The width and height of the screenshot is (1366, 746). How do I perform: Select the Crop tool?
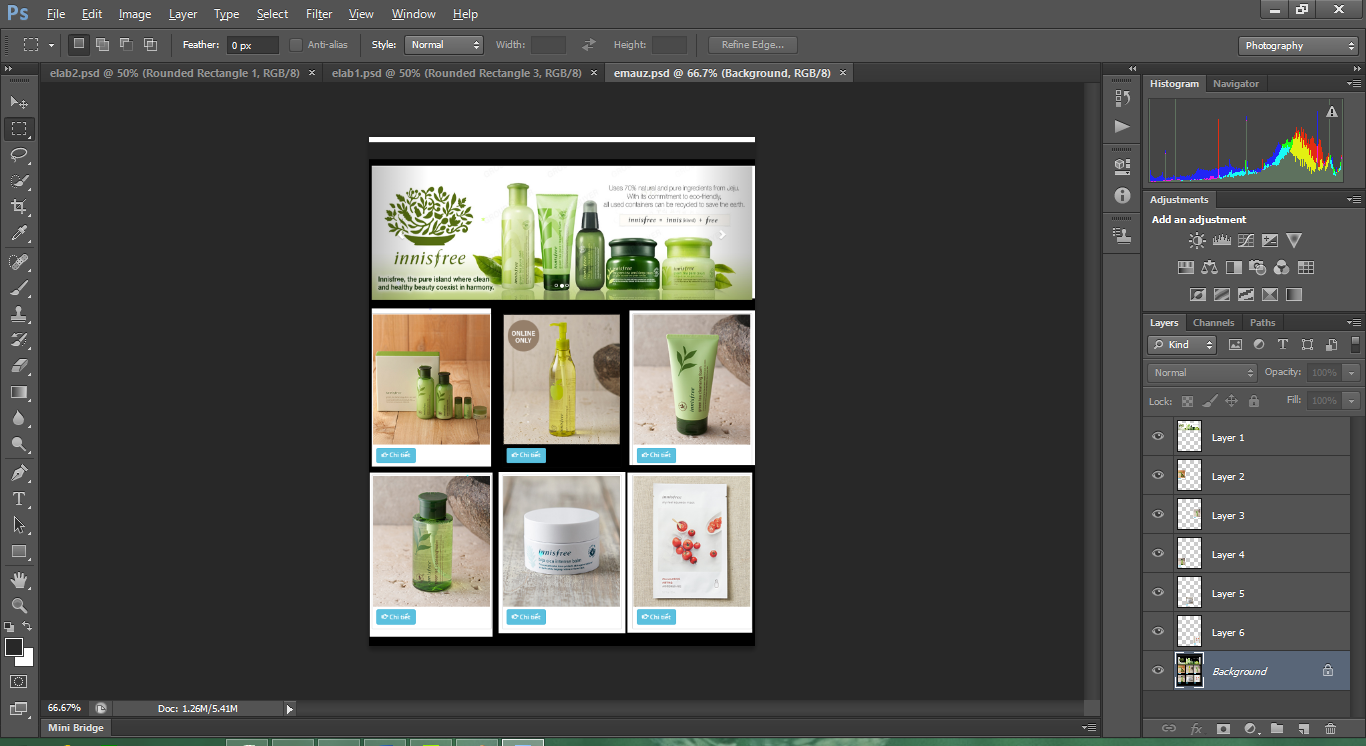[19, 207]
